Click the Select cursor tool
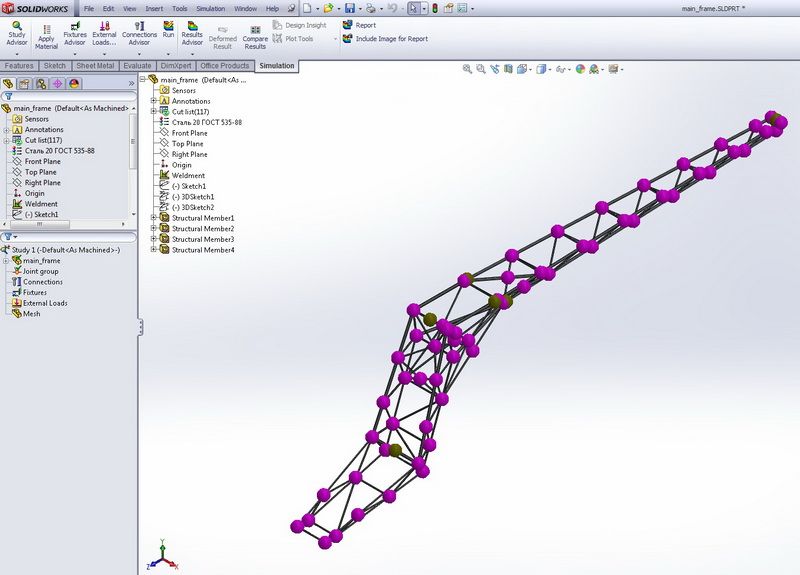The height and width of the screenshot is (575, 800). click(x=414, y=8)
